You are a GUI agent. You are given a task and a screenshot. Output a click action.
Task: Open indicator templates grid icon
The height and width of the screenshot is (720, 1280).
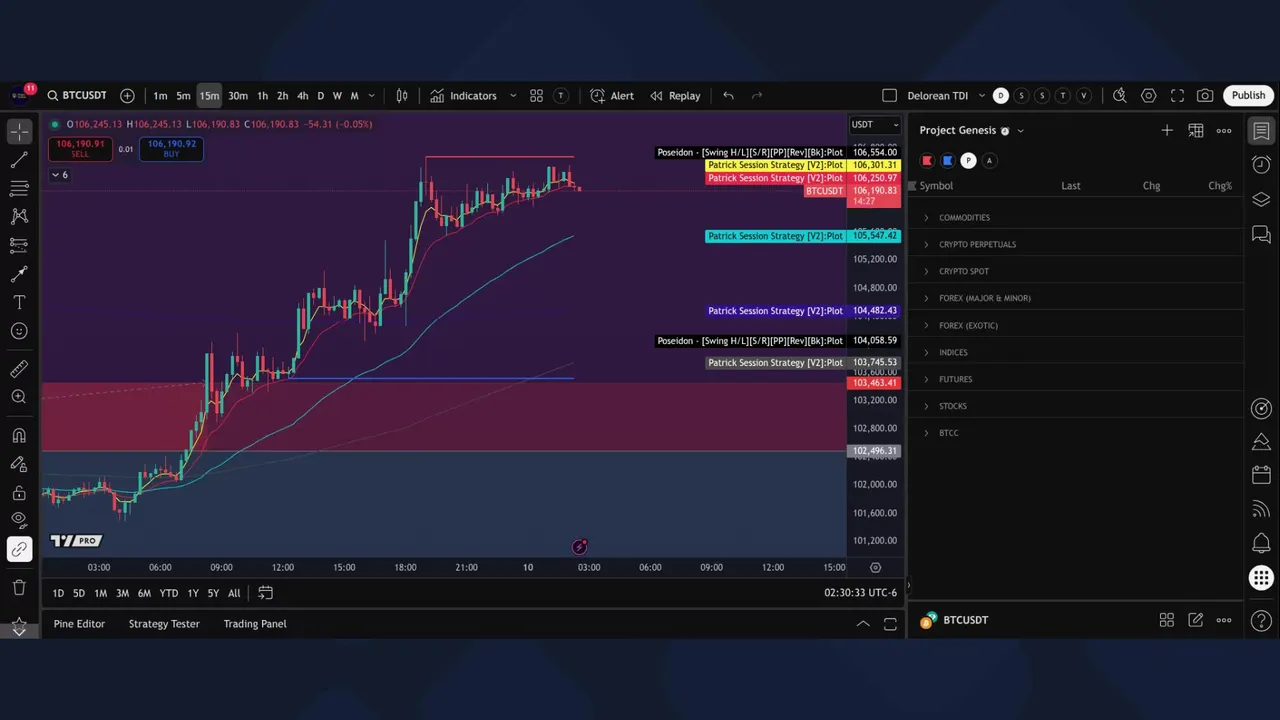(537, 96)
